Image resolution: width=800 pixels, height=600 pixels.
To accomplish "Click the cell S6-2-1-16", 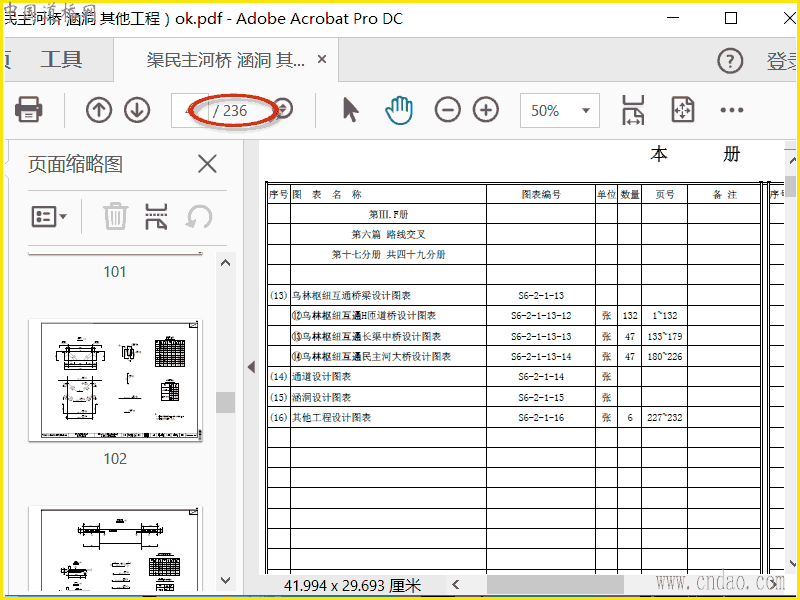I will coord(541,418).
